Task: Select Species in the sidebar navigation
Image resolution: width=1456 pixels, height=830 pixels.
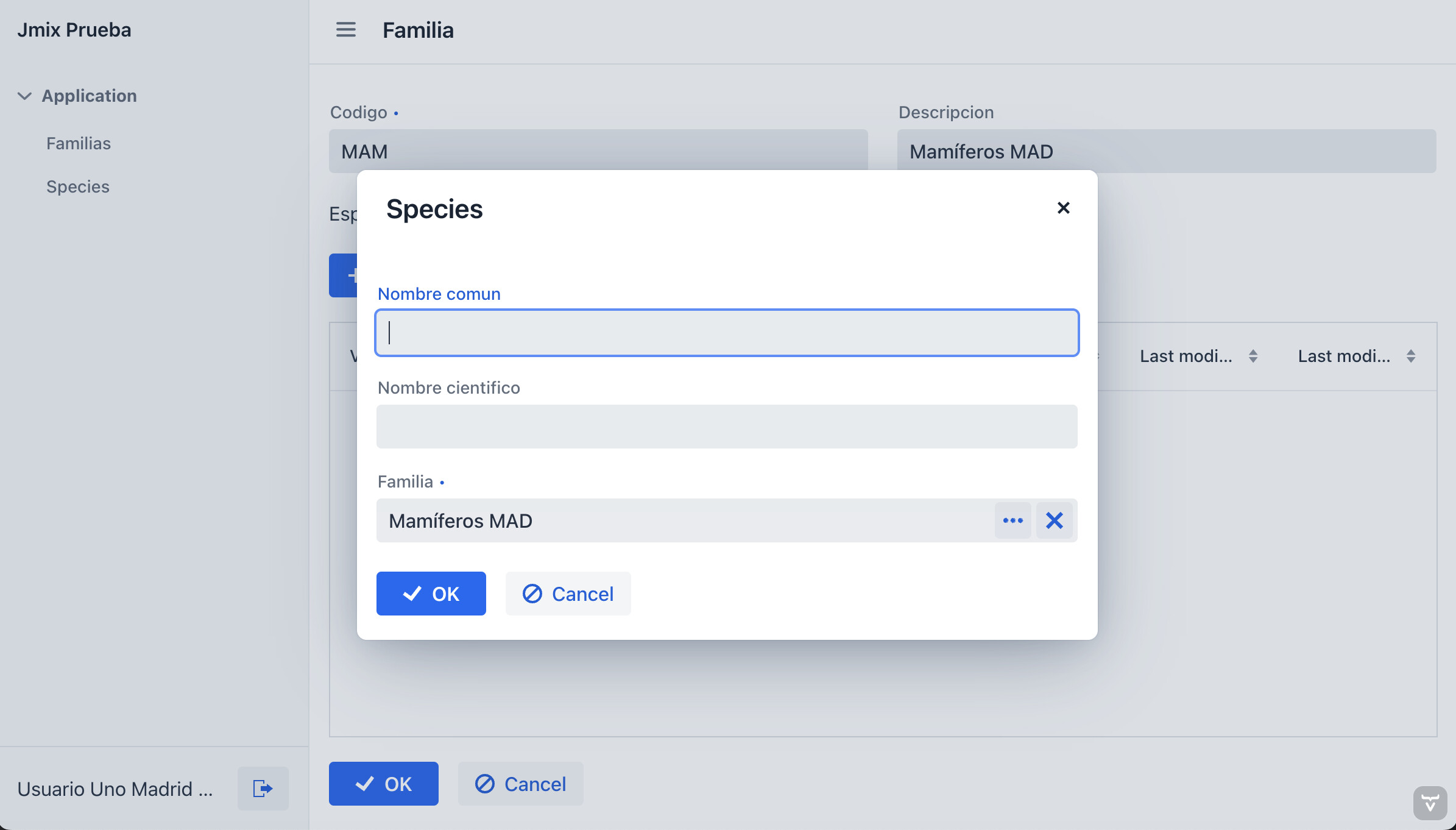Action: [78, 186]
